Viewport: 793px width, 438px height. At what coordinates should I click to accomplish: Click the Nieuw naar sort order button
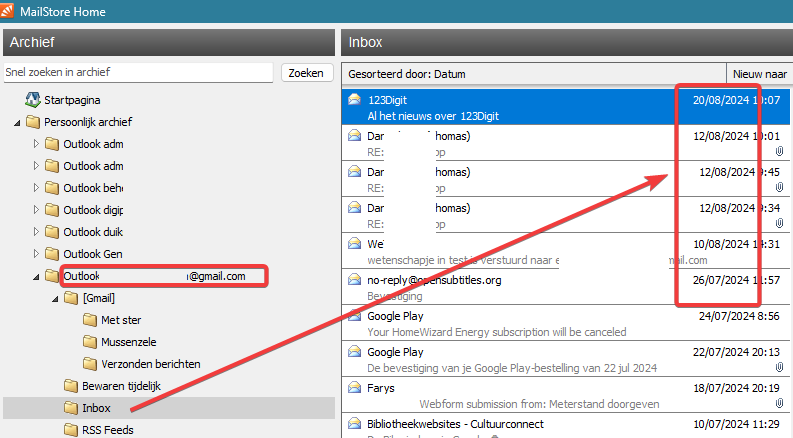tap(759, 74)
